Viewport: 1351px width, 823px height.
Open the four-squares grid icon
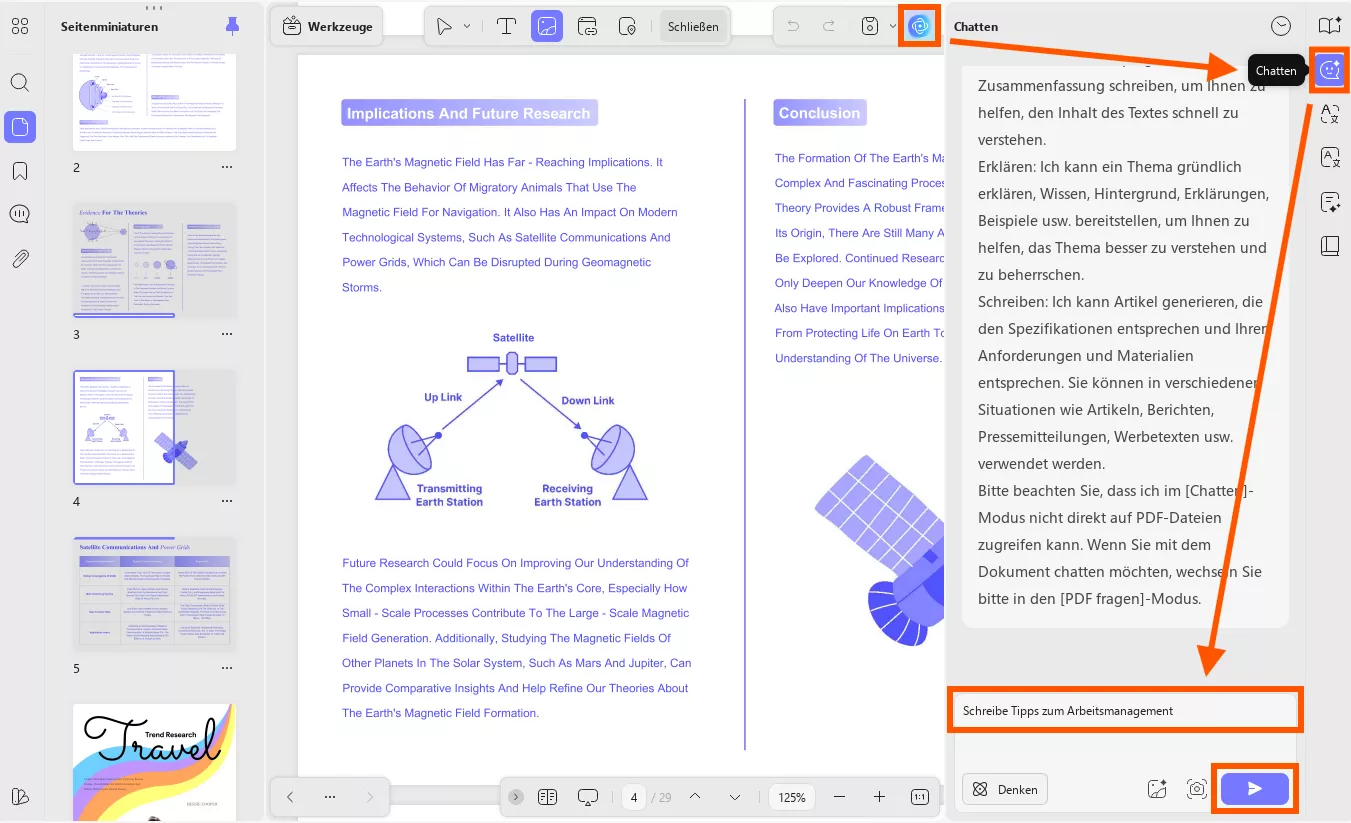pos(20,27)
